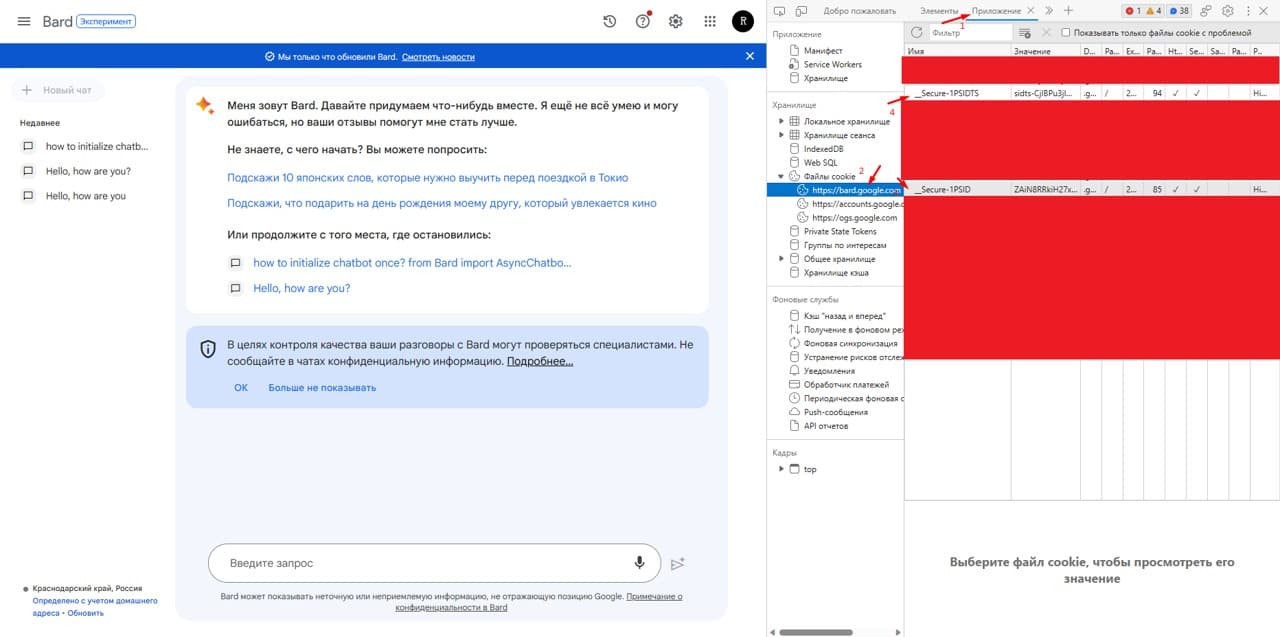Click the DevTools experiments icon beside the gear
This screenshot has height=637, width=1280.
[1206, 11]
